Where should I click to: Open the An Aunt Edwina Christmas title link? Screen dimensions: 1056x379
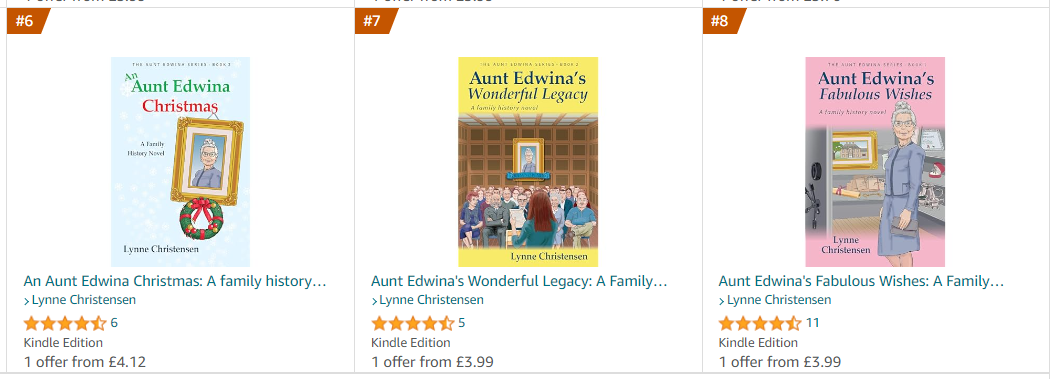click(175, 281)
